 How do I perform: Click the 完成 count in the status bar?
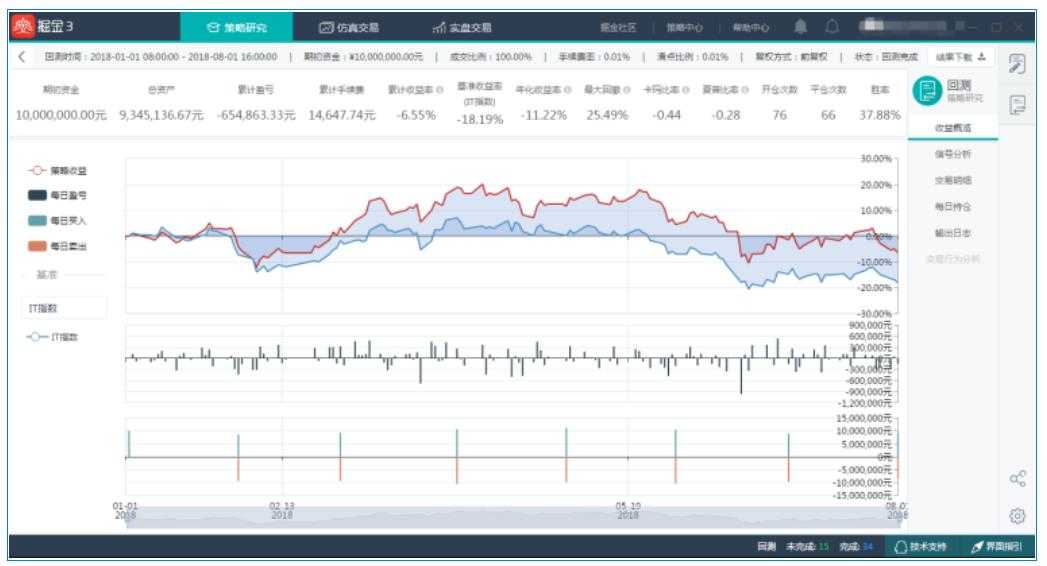(856, 547)
